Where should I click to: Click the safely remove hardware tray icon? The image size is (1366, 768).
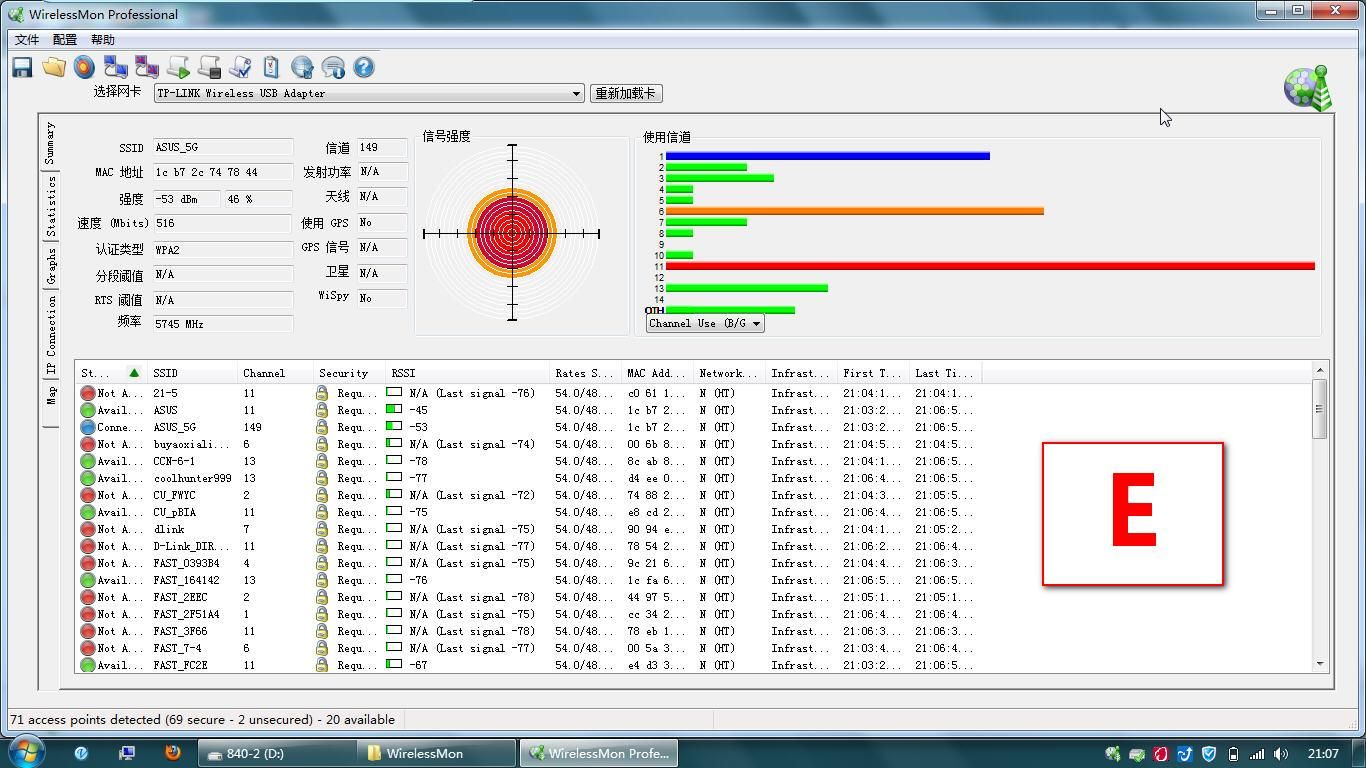(x=1137, y=754)
